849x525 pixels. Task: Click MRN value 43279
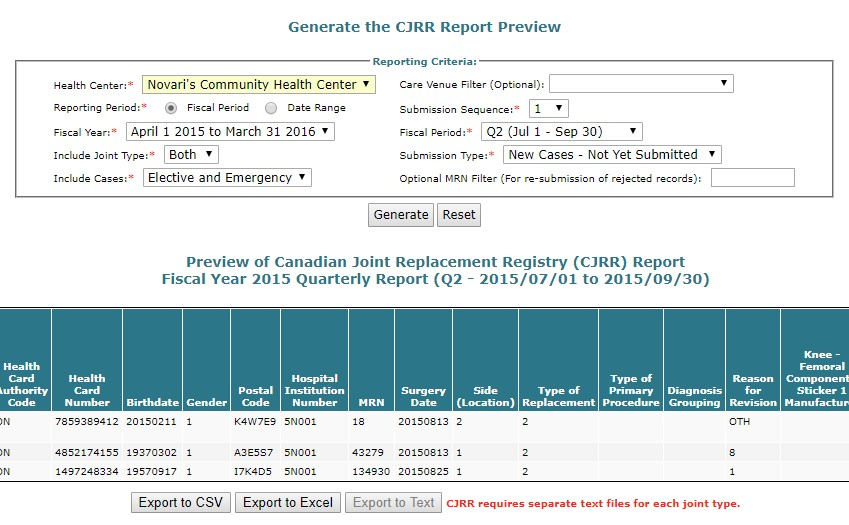(368, 452)
